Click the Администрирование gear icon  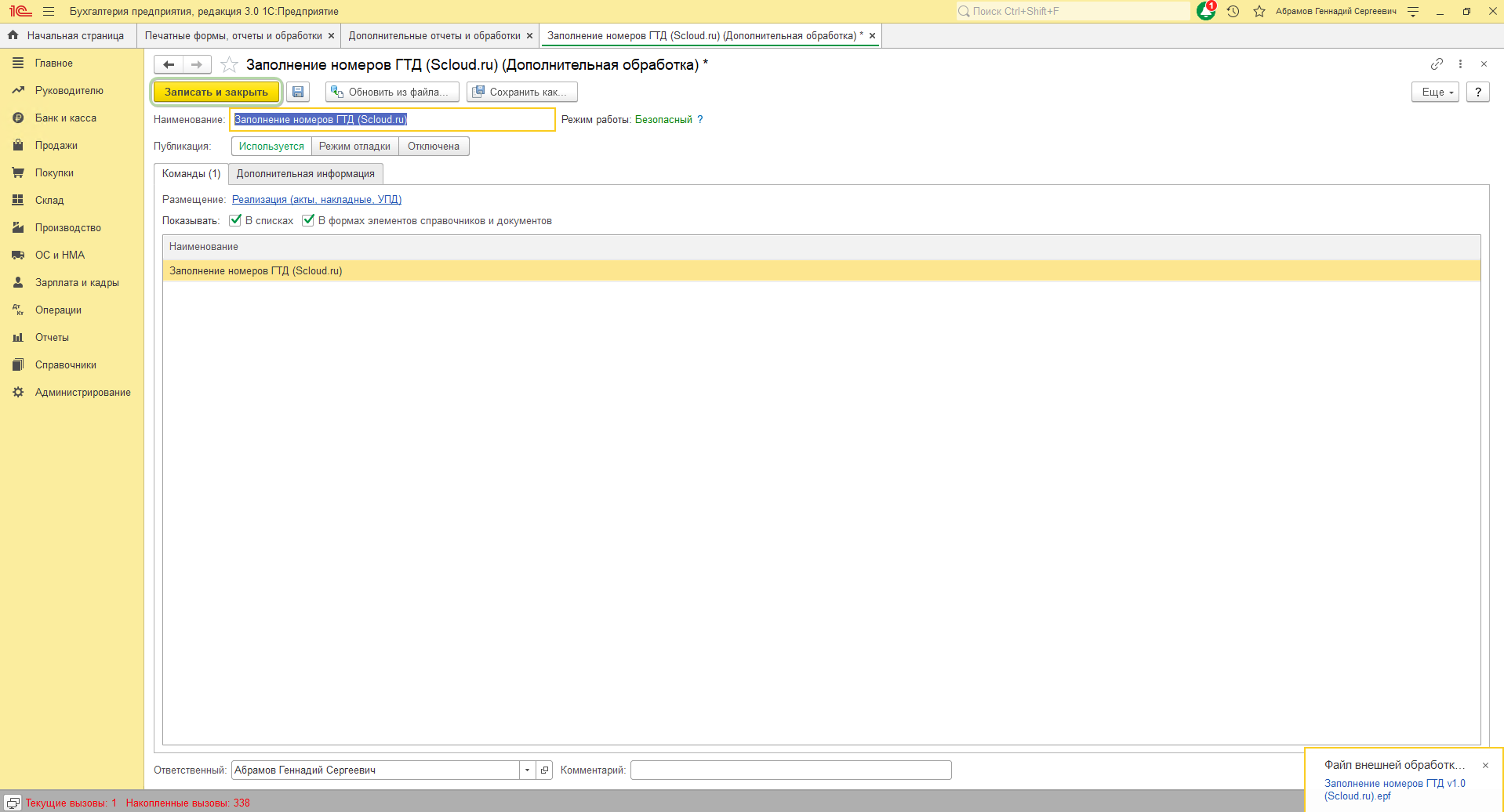(x=18, y=392)
